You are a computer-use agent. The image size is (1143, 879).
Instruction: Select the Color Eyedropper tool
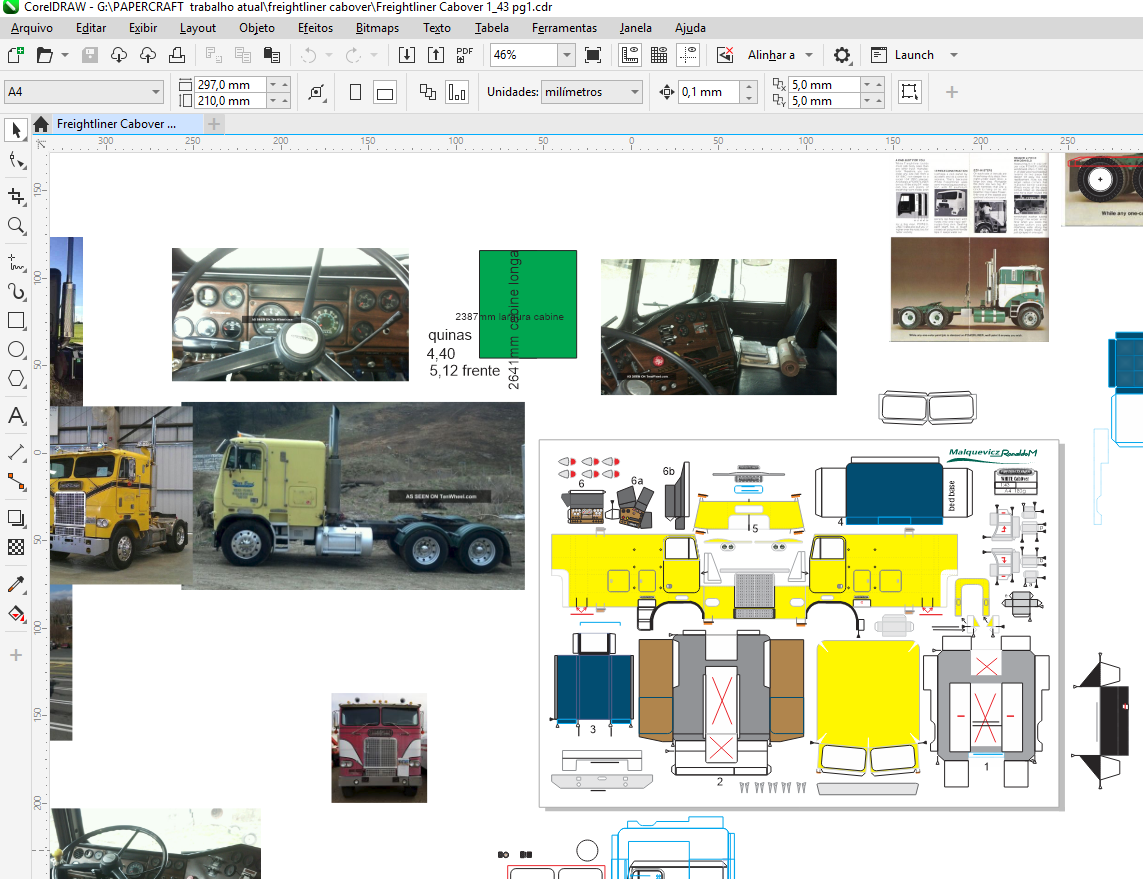click(x=16, y=584)
